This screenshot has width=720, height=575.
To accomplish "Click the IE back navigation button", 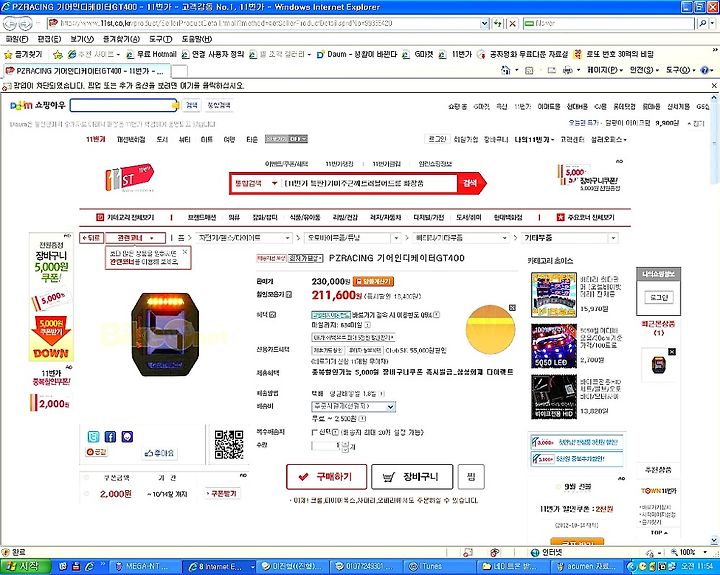I will tap(10, 23).
